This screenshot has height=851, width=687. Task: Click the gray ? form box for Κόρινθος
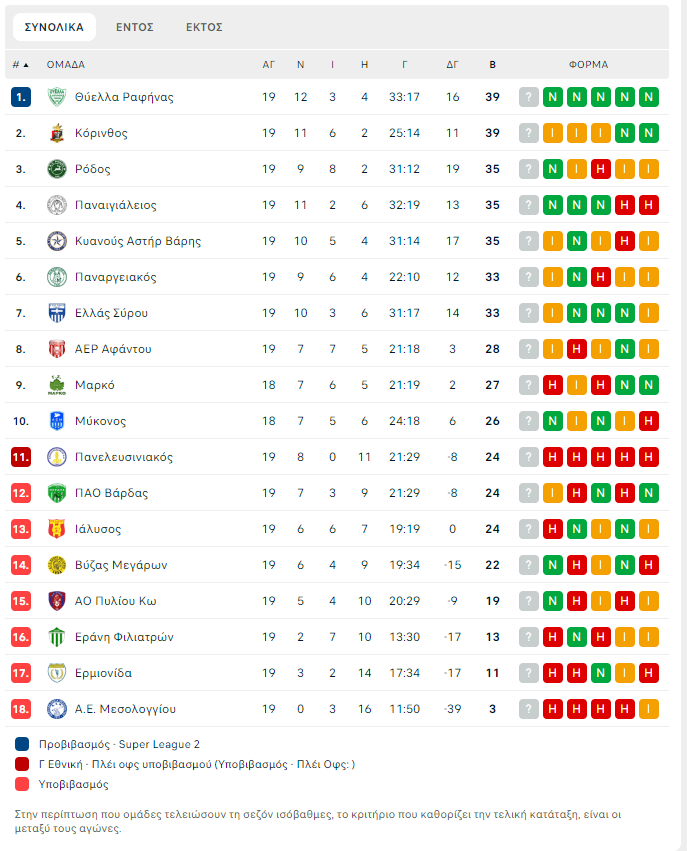pyautogui.click(x=529, y=133)
